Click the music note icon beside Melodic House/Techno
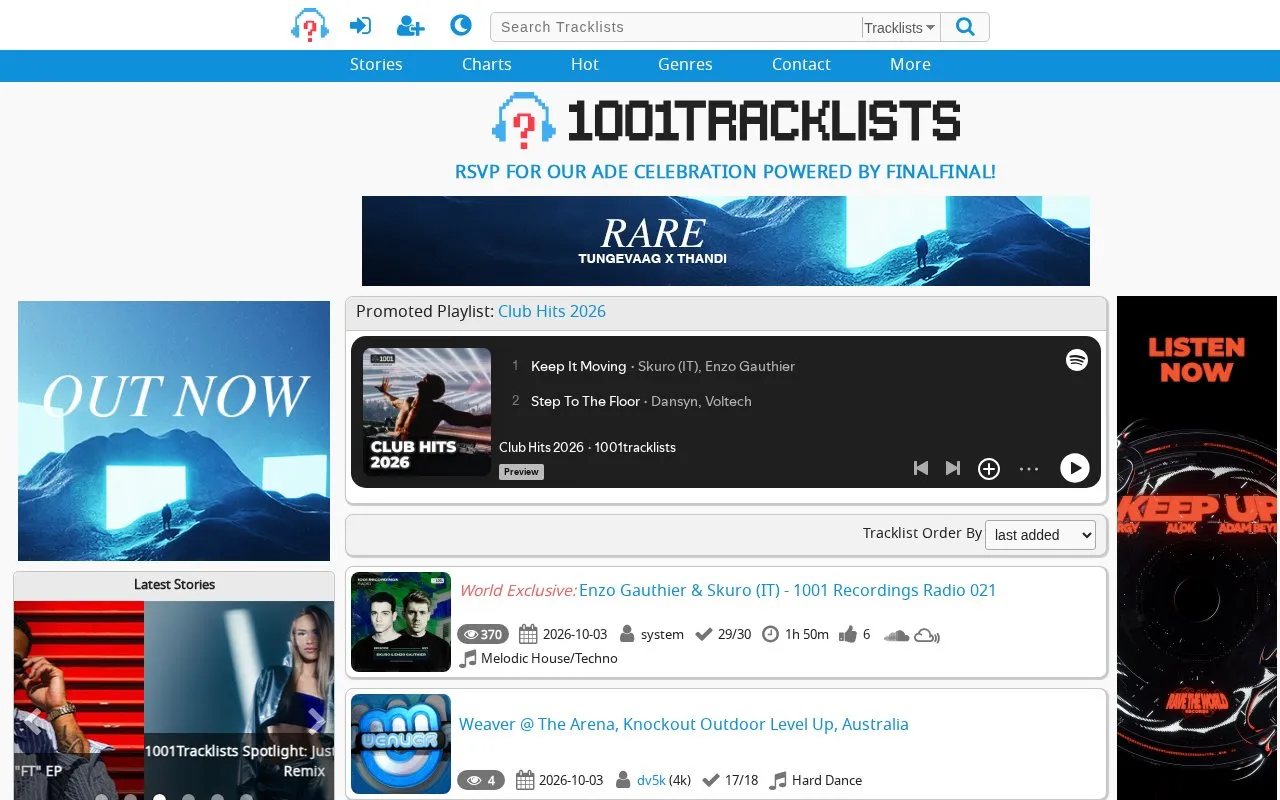This screenshot has height=800, width=1280. [468, 658]
